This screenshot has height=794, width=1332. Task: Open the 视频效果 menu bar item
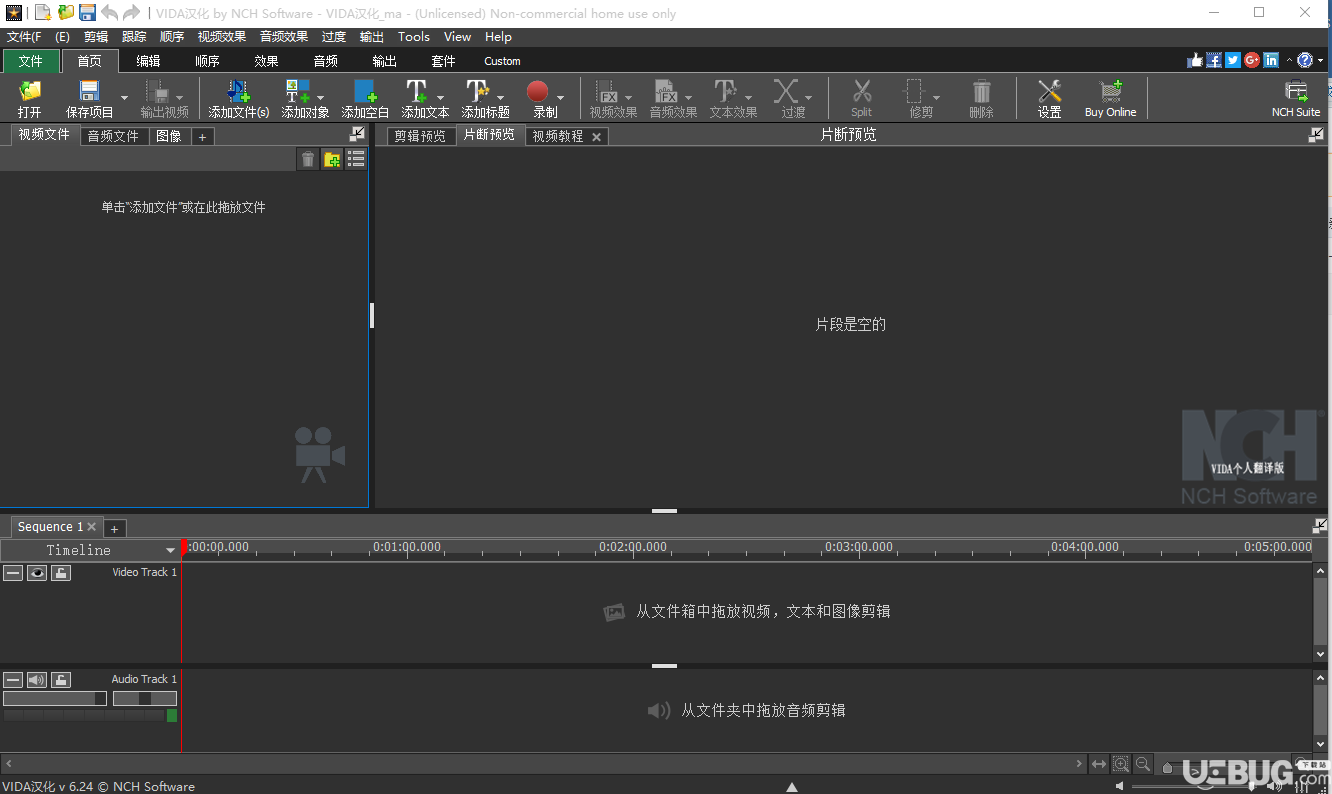click(221, 37)
